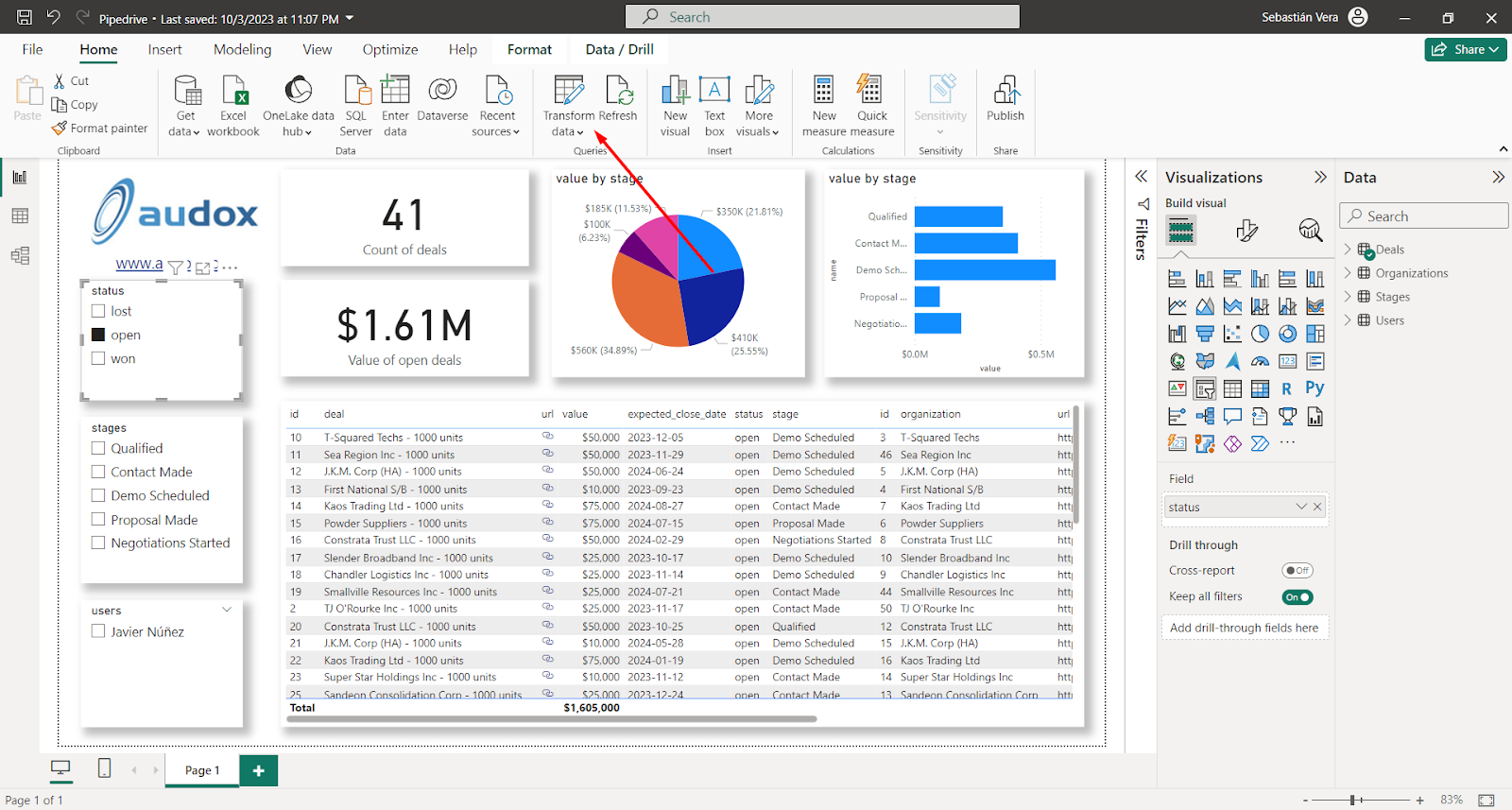Image resolution: width=1512 pixels, height=810 pixels.
Task: Check the Demo Scheduled stage checkbox
Action: pos(98,495)
